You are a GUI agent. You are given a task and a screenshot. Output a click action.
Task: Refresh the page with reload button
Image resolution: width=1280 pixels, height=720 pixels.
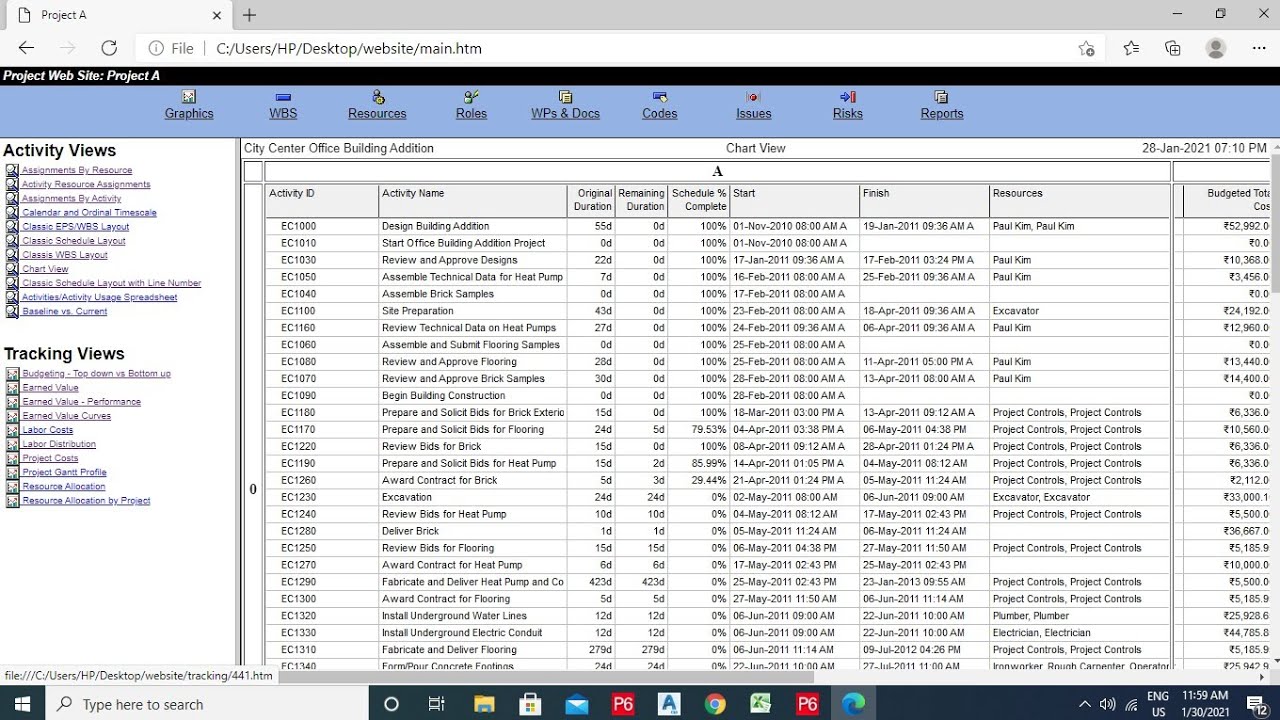(109, 48)
